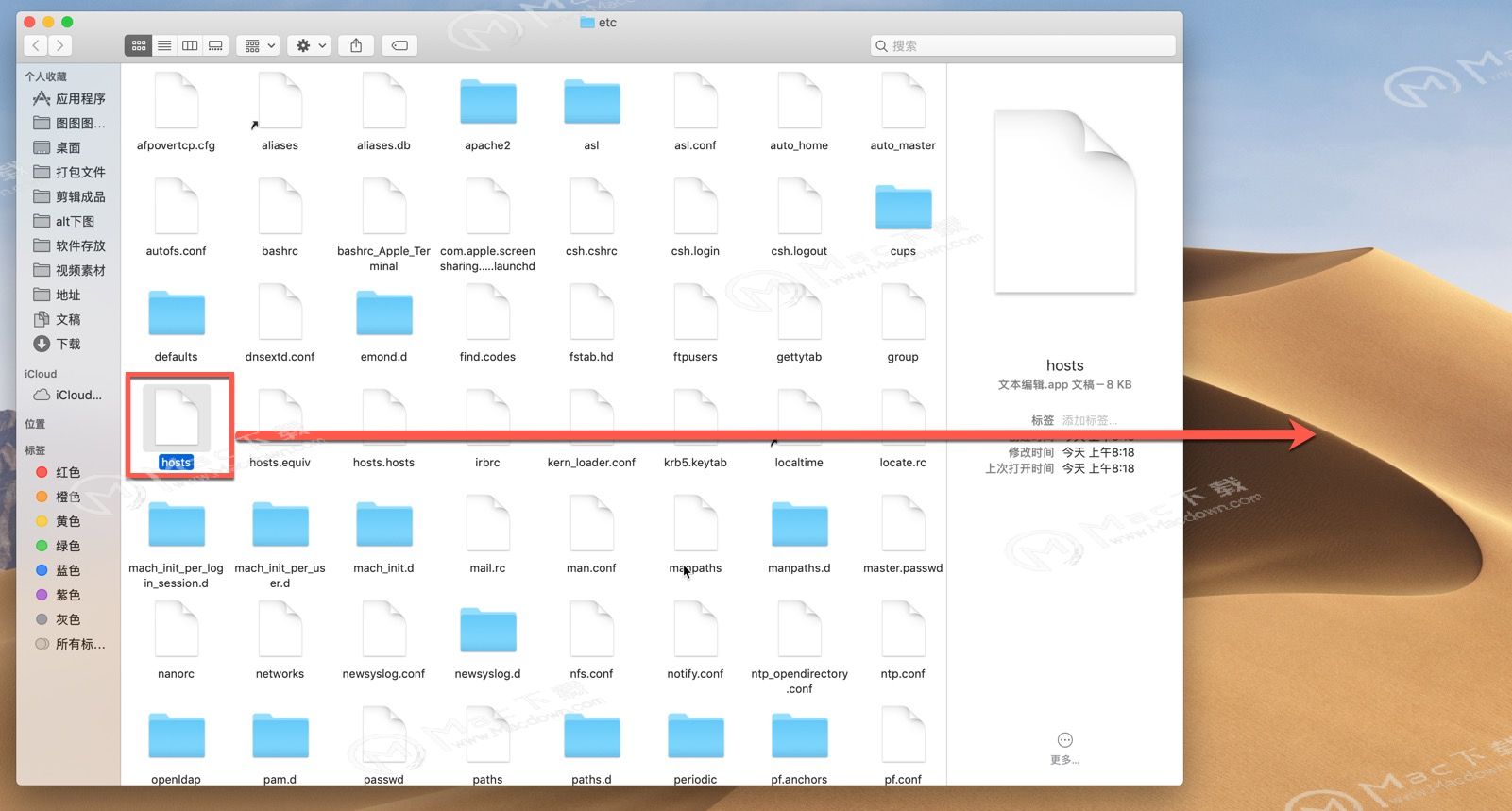
Task: Select the group file
Action: pos(903,313)
